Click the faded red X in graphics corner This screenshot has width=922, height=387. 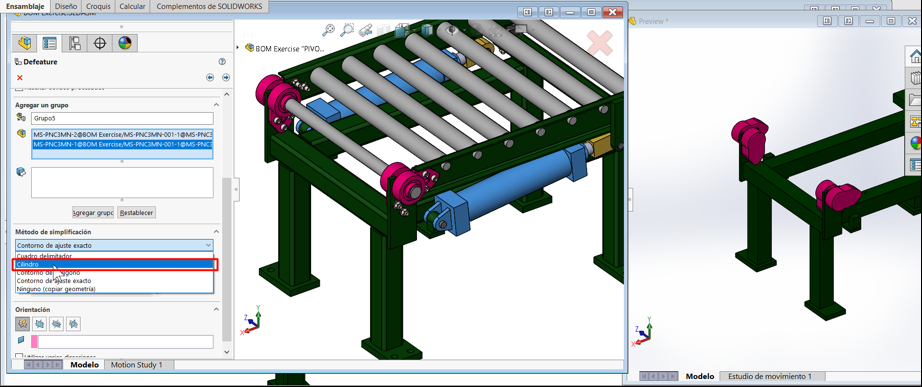click(x=600, y=43)
